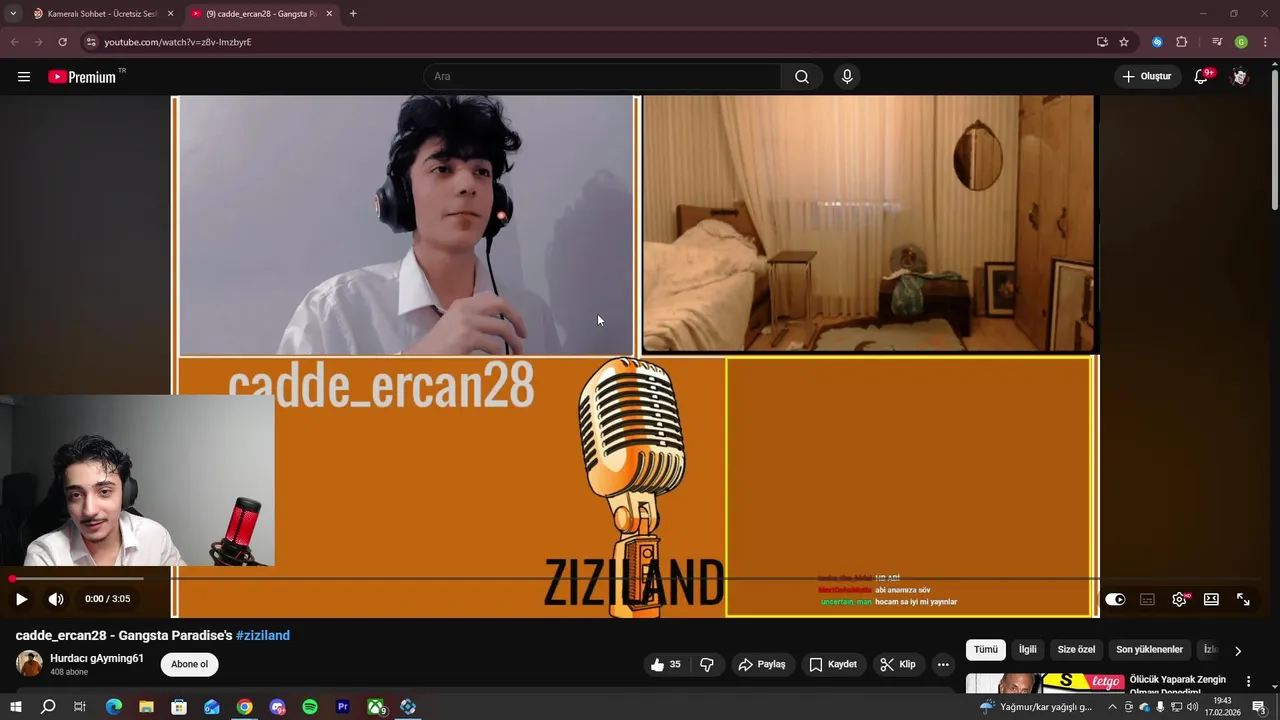View site information icon in address bar
The height and width of the screenshot is (720, 1280).
91,42
